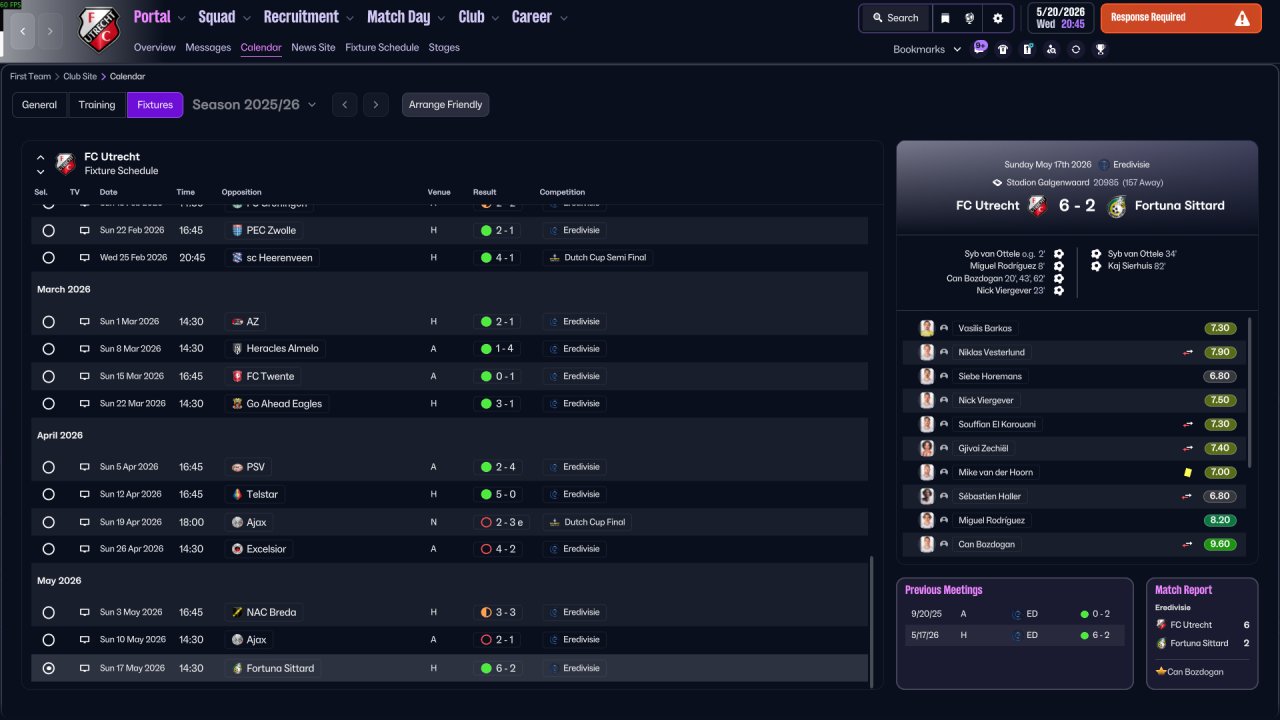Click the Arrange Friendly button

[x=446, y=105]
